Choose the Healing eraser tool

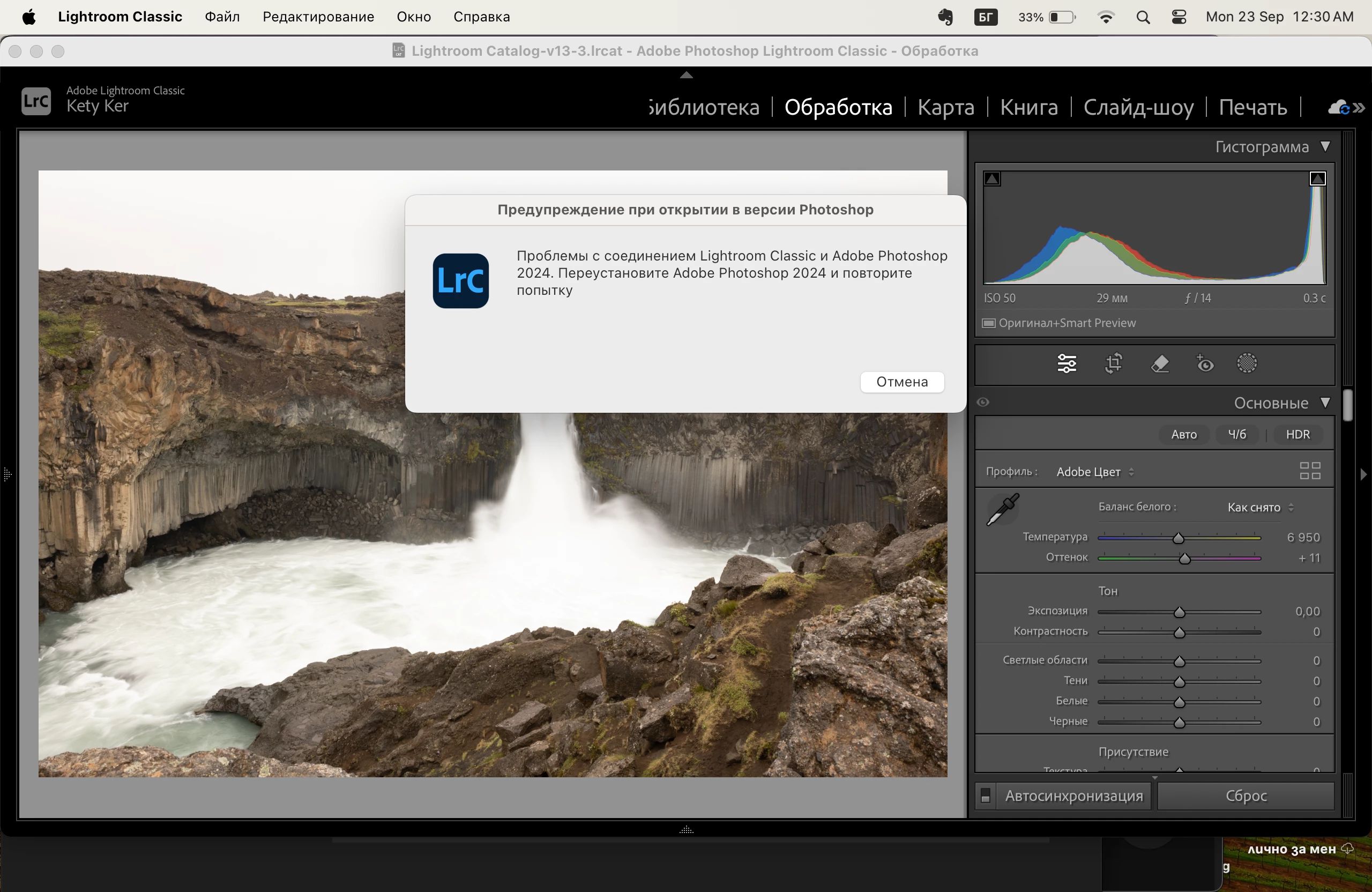click(1160, 364)
